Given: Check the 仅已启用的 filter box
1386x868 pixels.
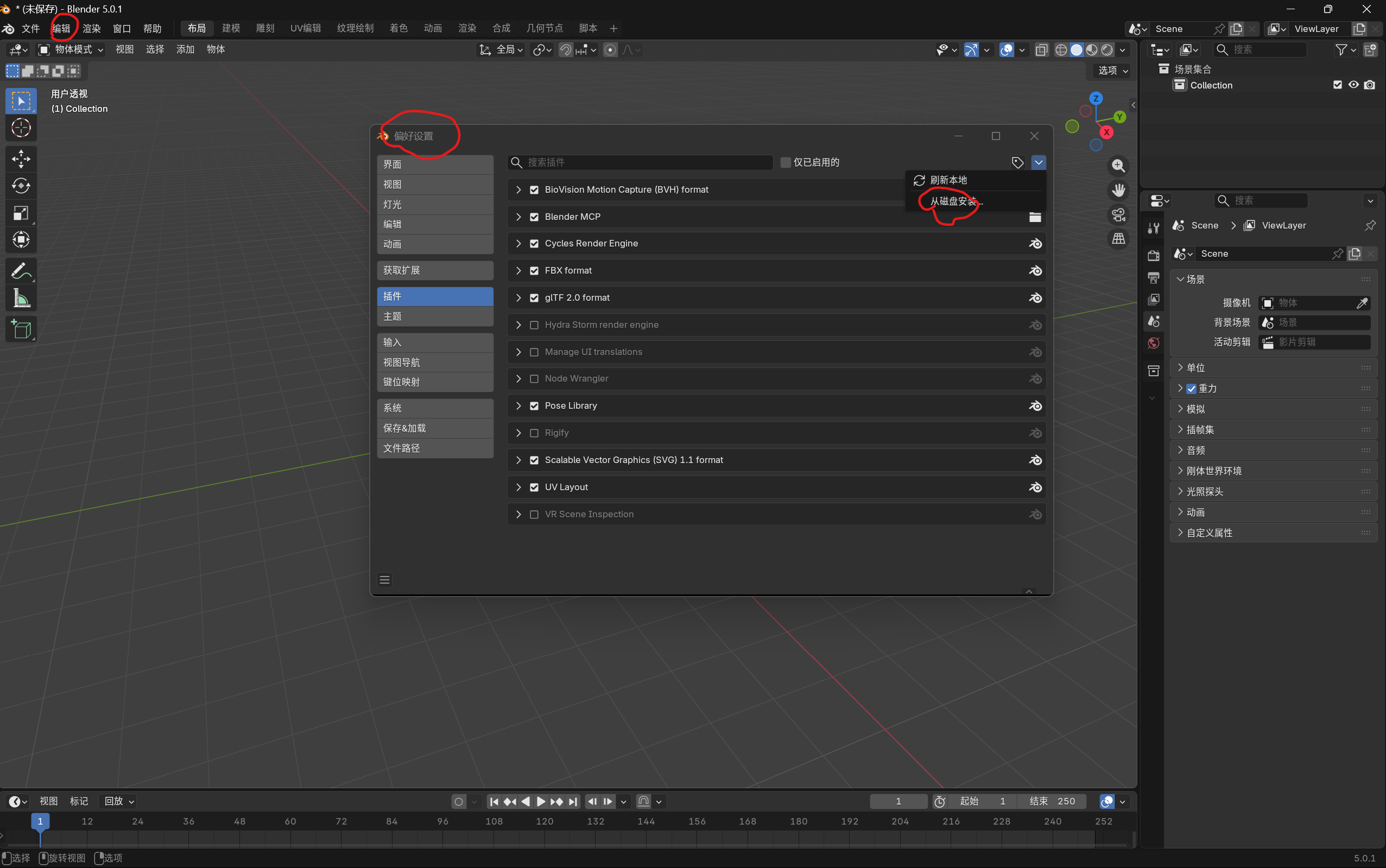Looking at the screenshot, I should (786, 162).
